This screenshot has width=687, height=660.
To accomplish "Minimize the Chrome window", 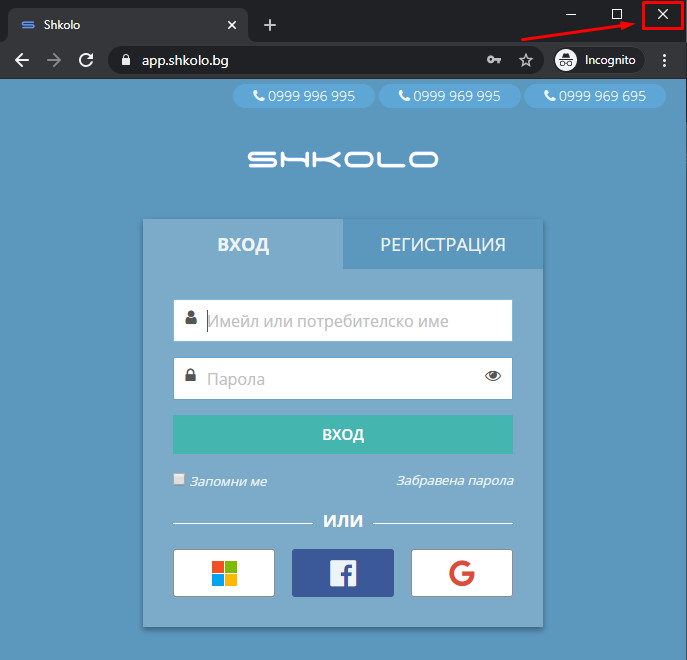I will point(571,14).
